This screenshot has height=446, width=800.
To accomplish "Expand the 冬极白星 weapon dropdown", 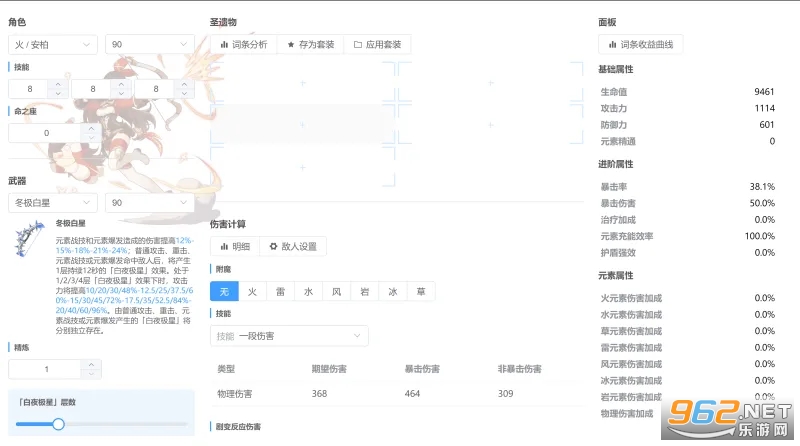I will 53,203.
